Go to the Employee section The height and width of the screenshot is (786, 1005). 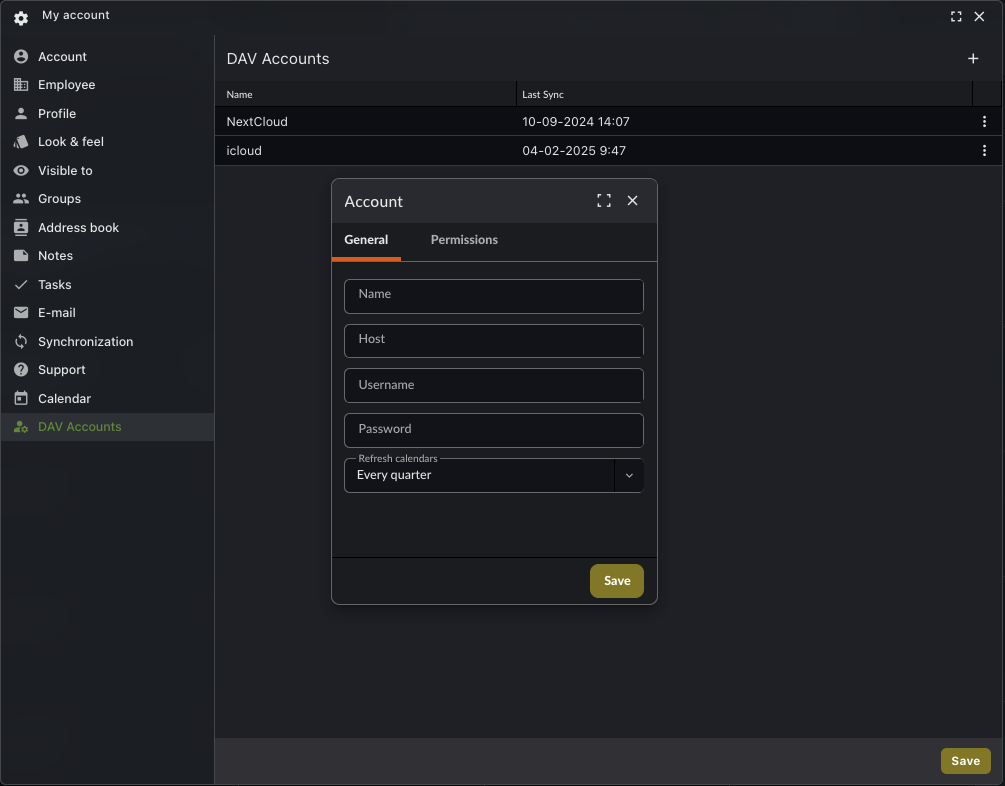pos(107,85)
